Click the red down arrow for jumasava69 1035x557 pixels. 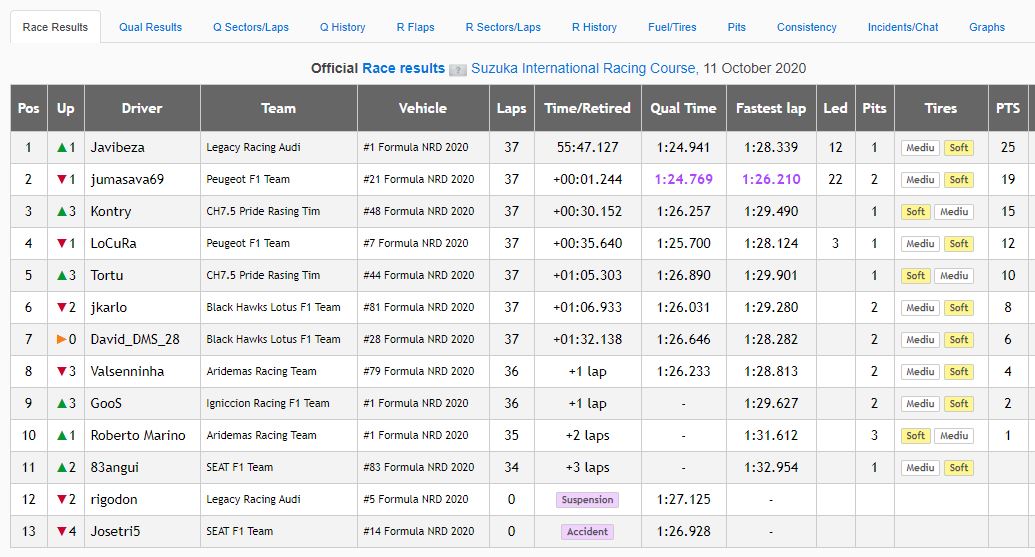pyautogui.click(x=61, y=180)
